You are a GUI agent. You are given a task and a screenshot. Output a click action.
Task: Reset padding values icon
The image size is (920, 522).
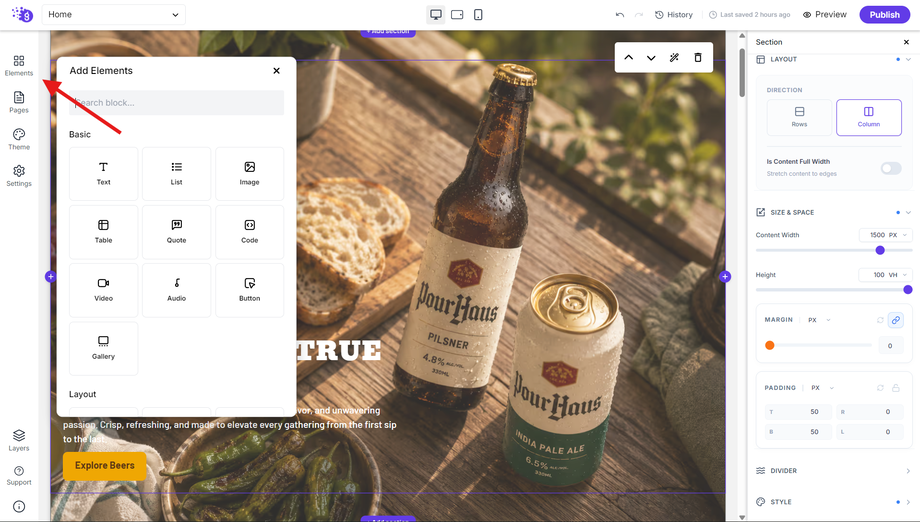[880, 388]
